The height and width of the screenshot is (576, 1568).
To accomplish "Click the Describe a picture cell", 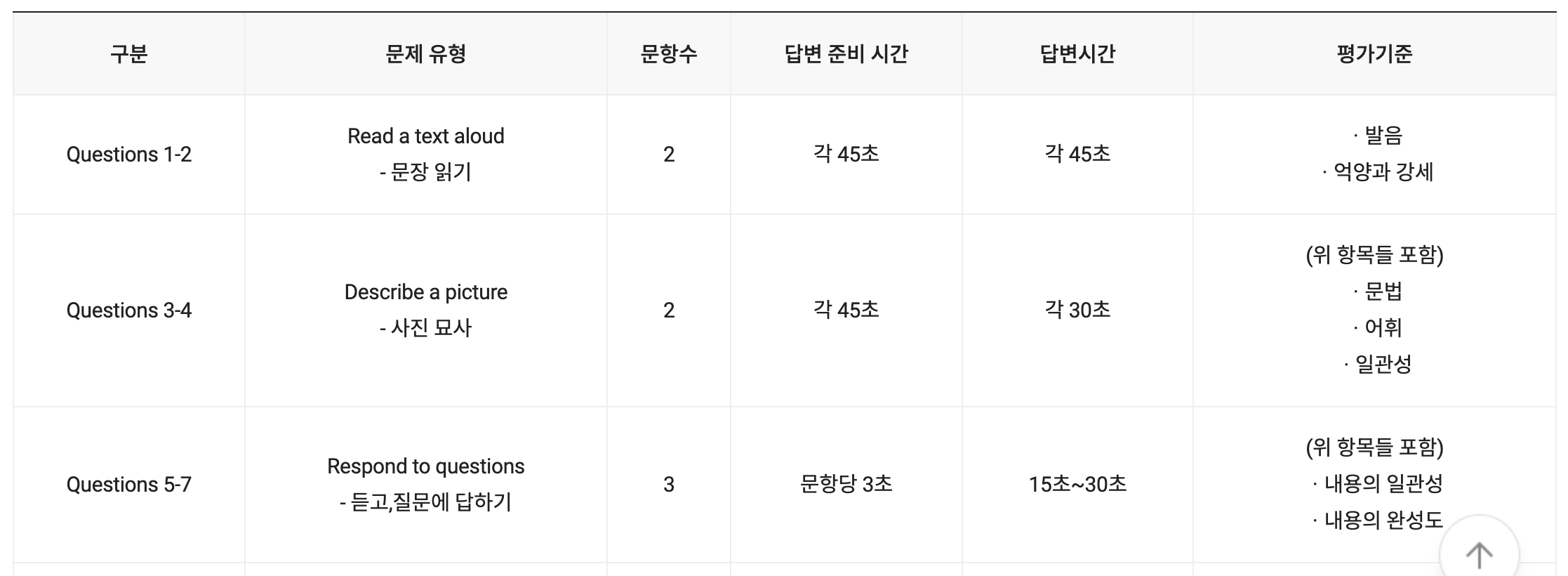I will click(425, 292).
